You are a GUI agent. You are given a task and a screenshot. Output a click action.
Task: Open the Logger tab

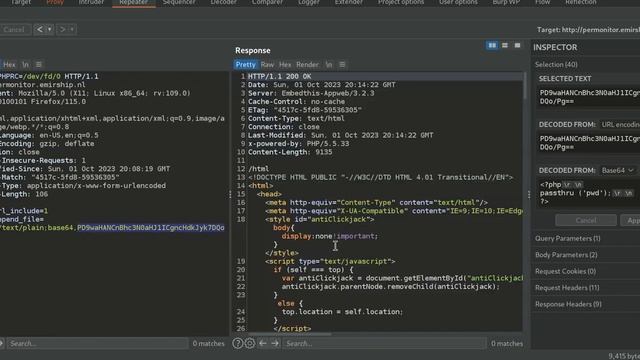pos(309,2)
